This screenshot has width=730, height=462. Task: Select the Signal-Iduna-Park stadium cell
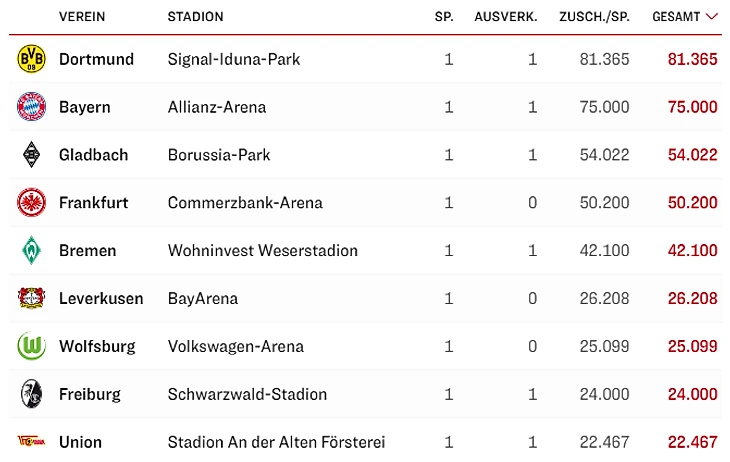click(x=234, y=59)
